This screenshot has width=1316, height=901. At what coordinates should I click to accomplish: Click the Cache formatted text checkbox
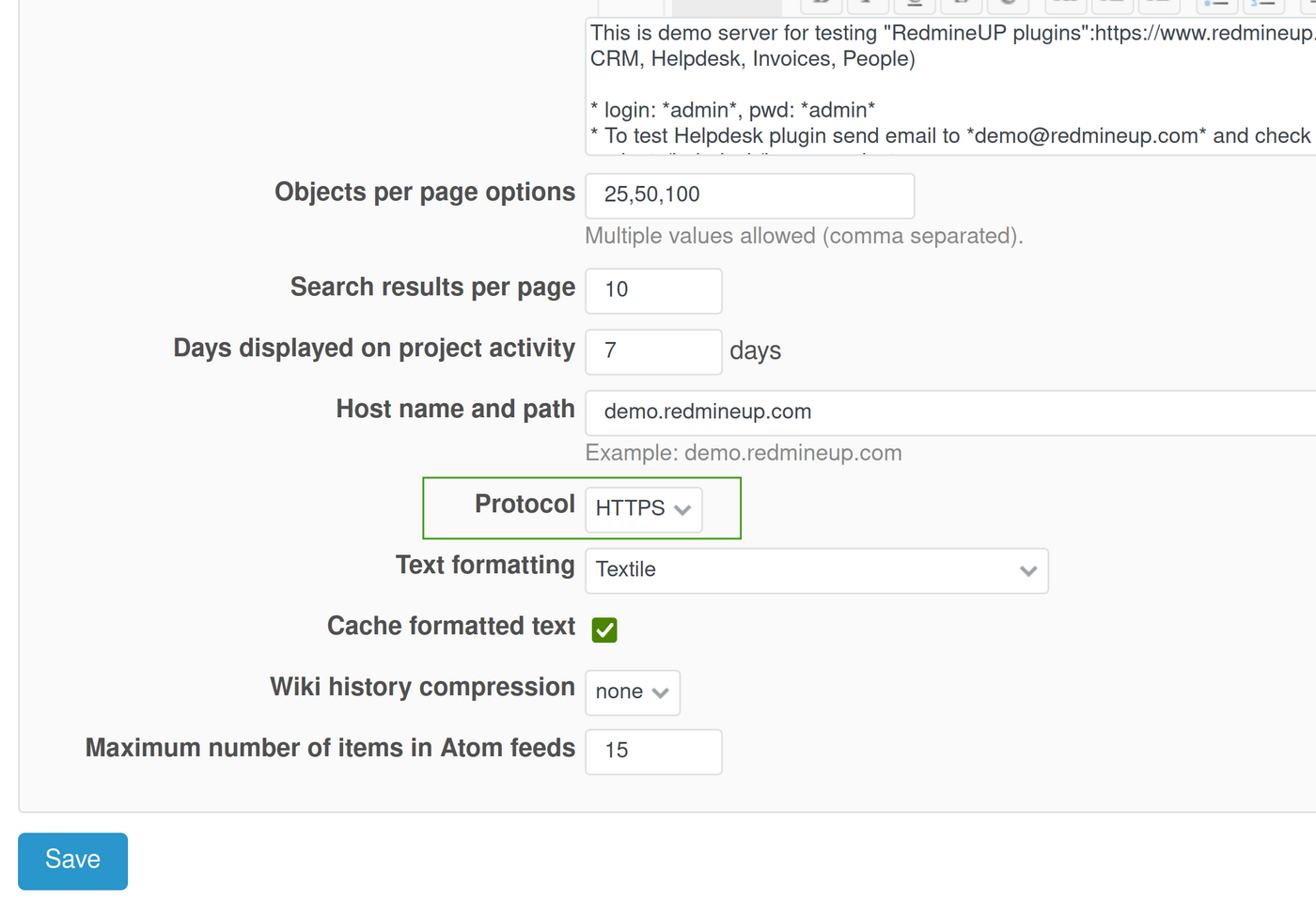click(x=604, y=629)
